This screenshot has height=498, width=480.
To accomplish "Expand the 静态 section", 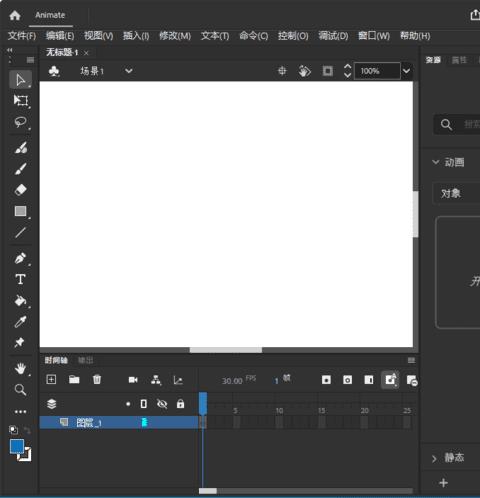I will (x=435, y=459).
